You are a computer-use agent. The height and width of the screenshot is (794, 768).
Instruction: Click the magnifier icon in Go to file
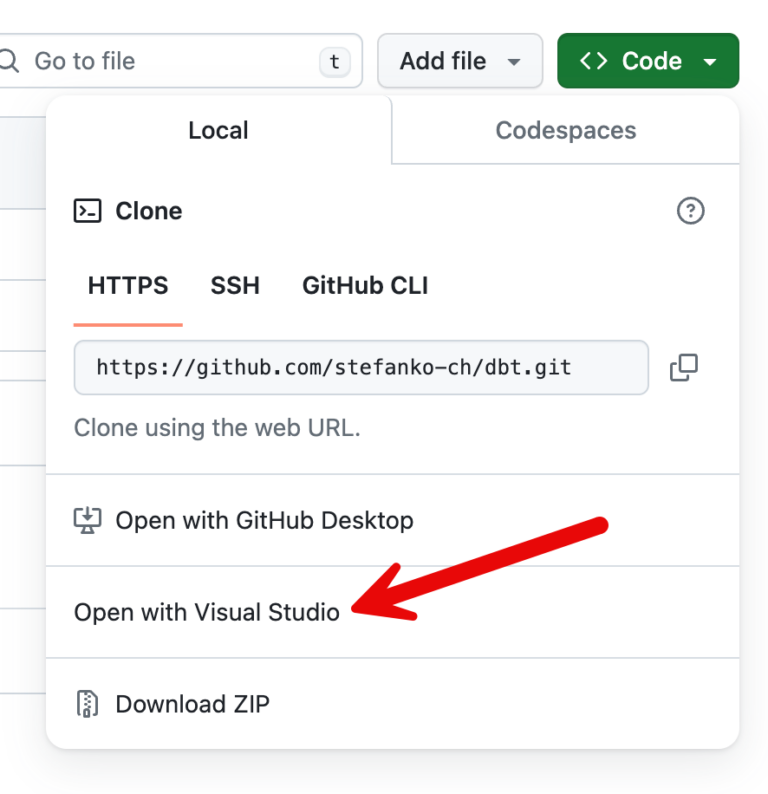coord(10,61)
